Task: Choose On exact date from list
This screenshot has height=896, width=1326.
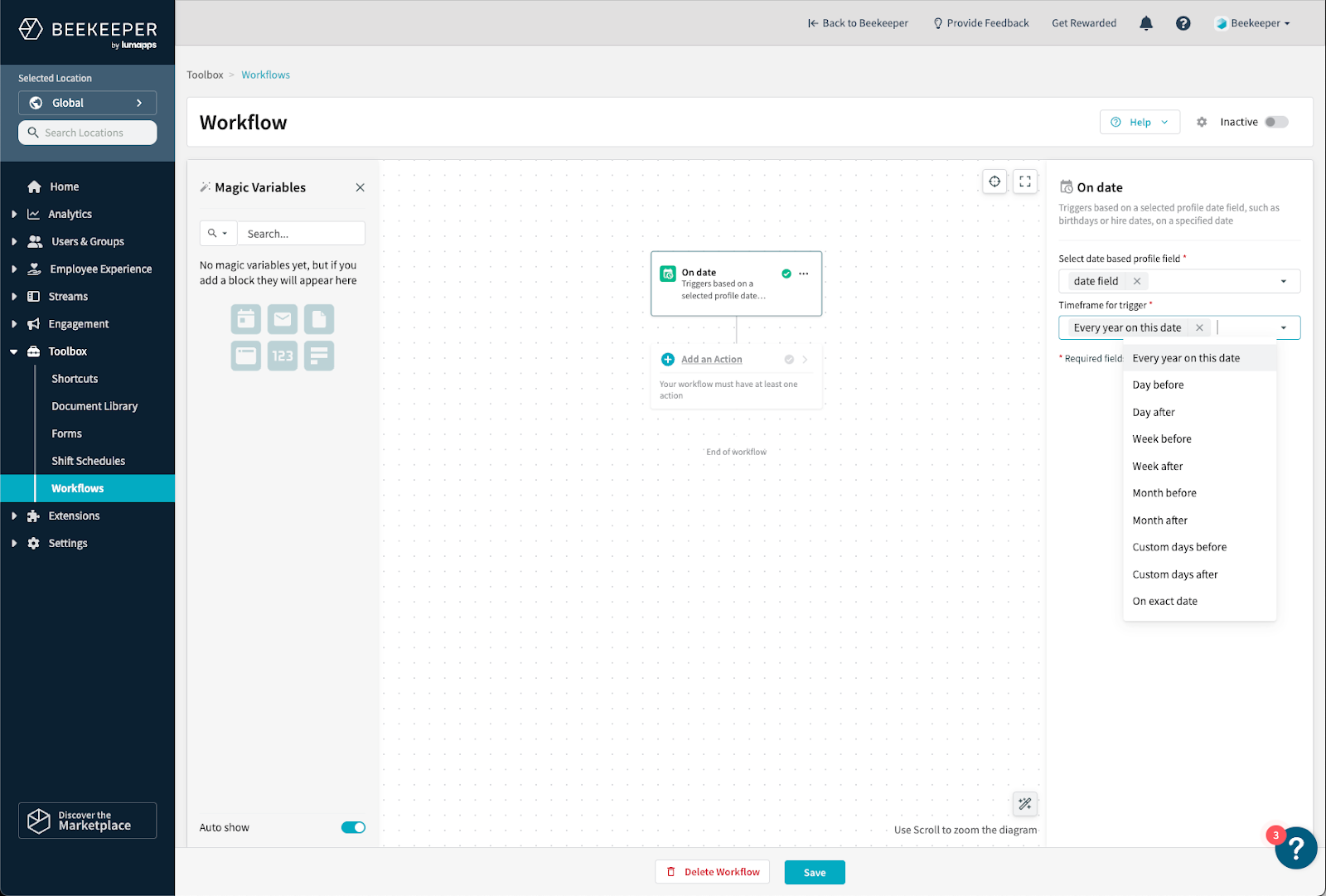Action: (x=1164, y=601)
